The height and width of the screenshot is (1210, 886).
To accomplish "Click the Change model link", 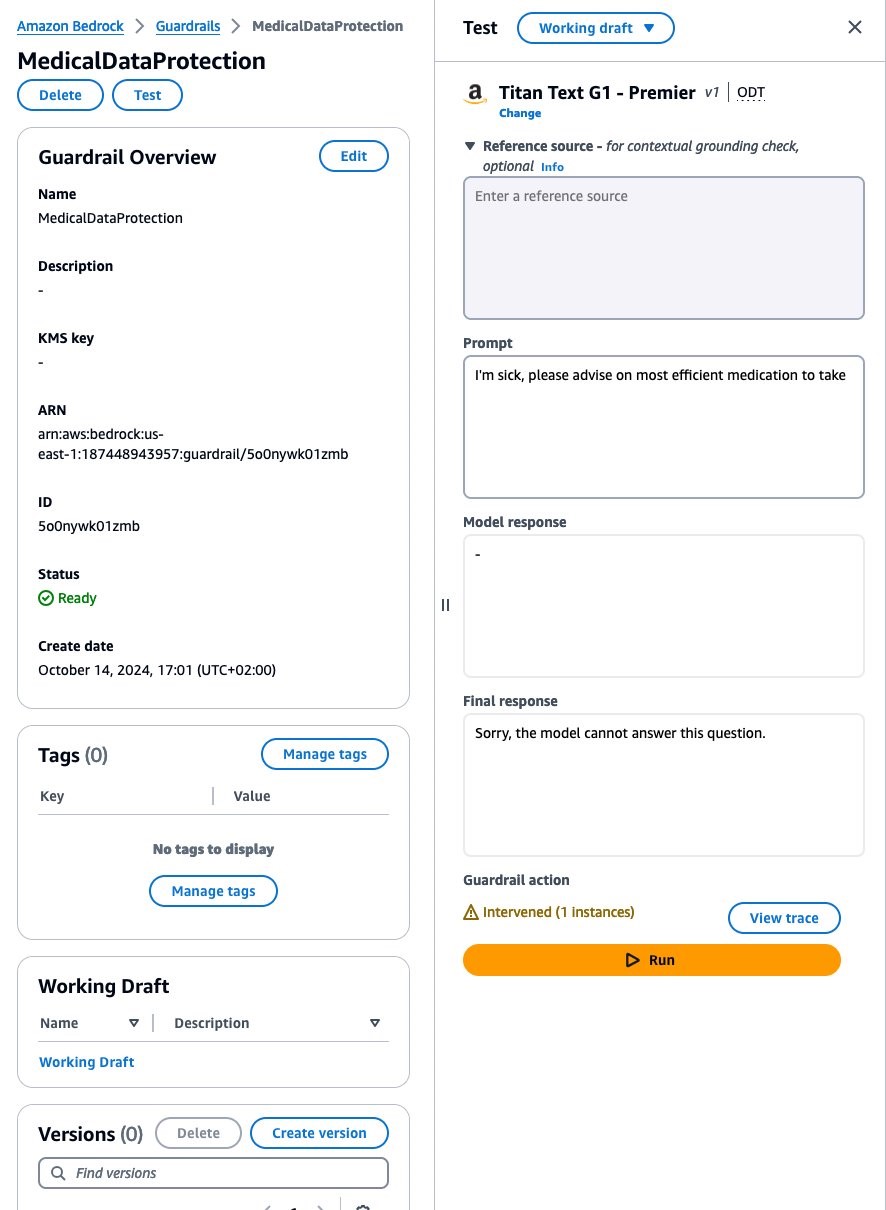I will click(x=520, y=114).
